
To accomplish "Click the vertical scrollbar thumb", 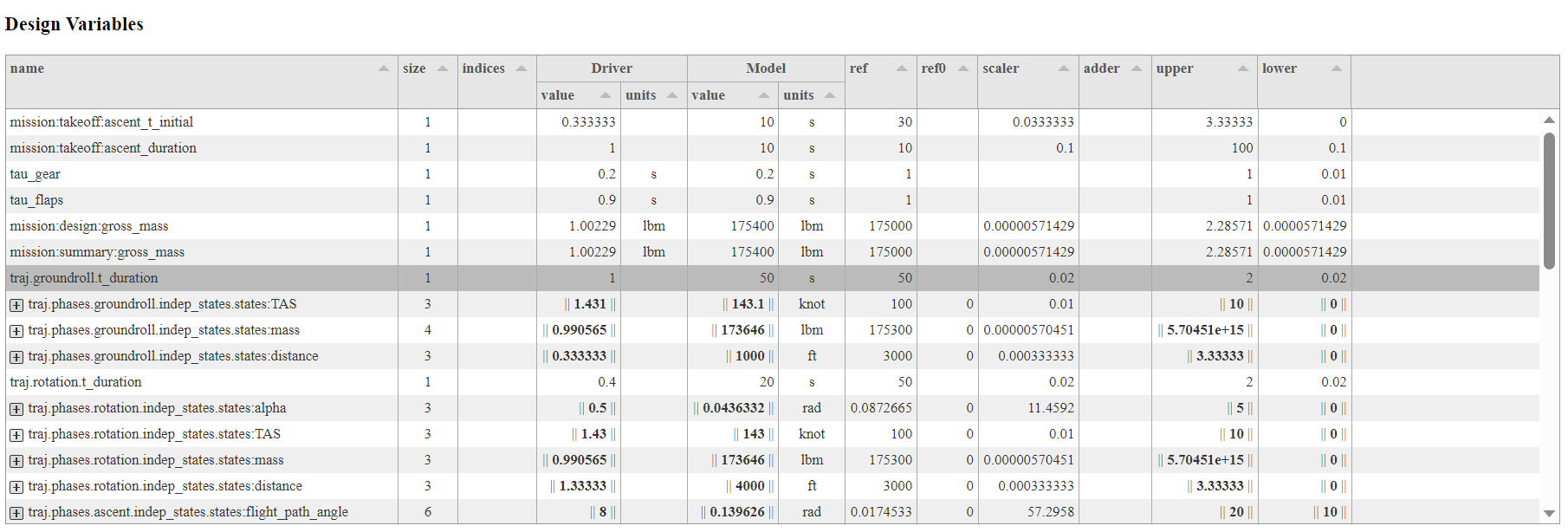I will coord(1549,201).
